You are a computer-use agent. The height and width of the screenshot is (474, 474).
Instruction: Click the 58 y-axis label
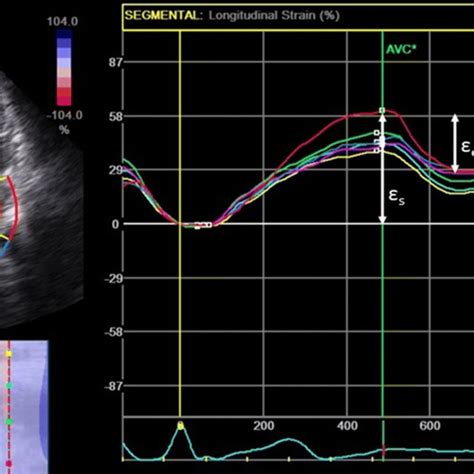115,117
